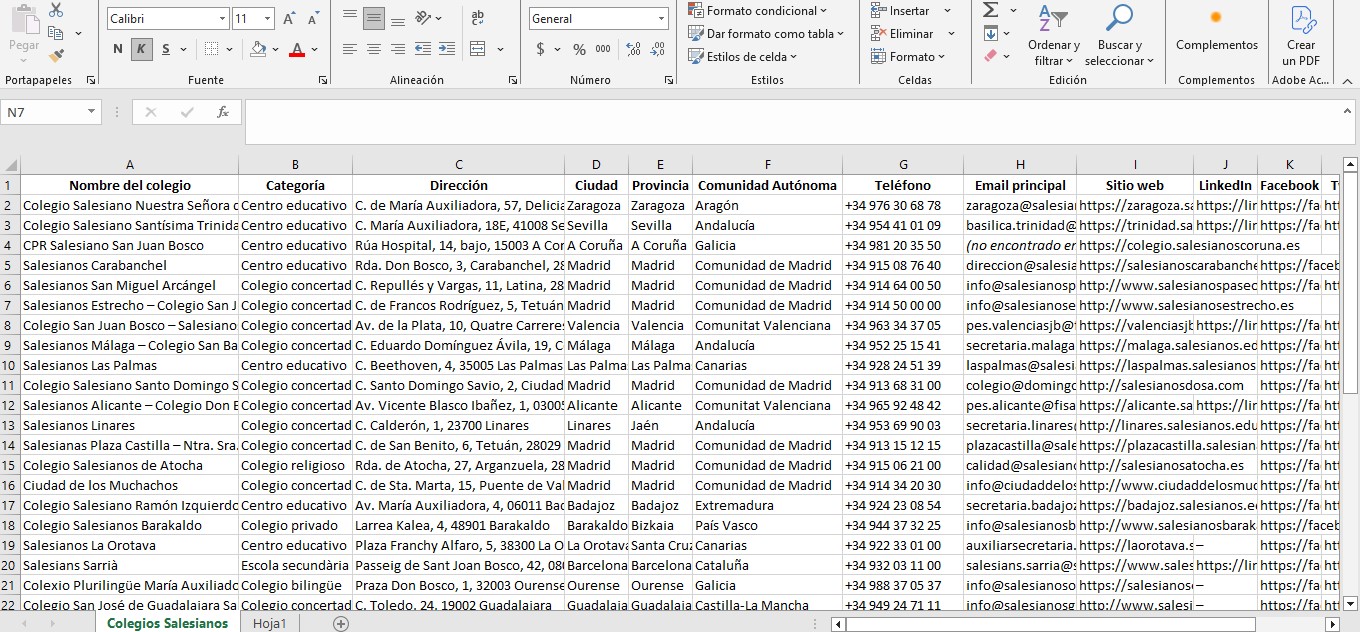Apply the red font color
This screenshot has width=1360, height=632.
(296, 49)
